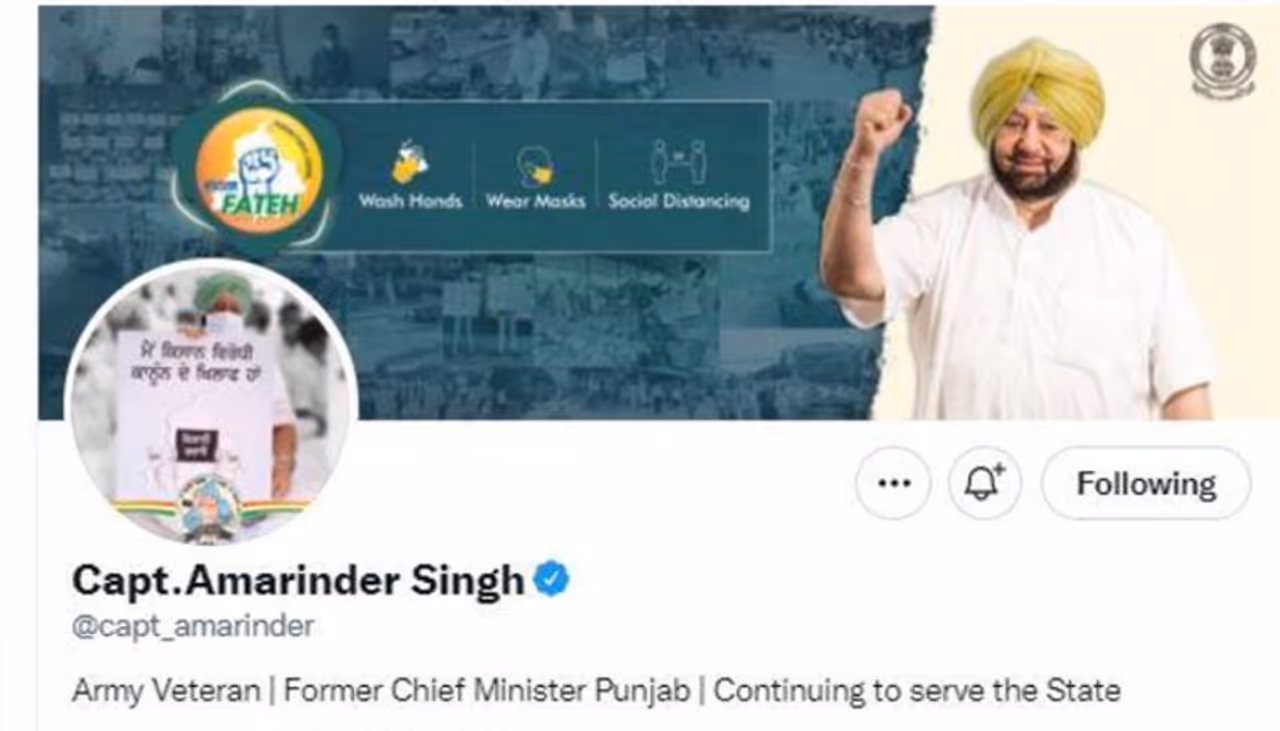This screenshot has width=1280, height=731.
Task: Click the Army Veteran bio text
Action: tap(166, 690)
